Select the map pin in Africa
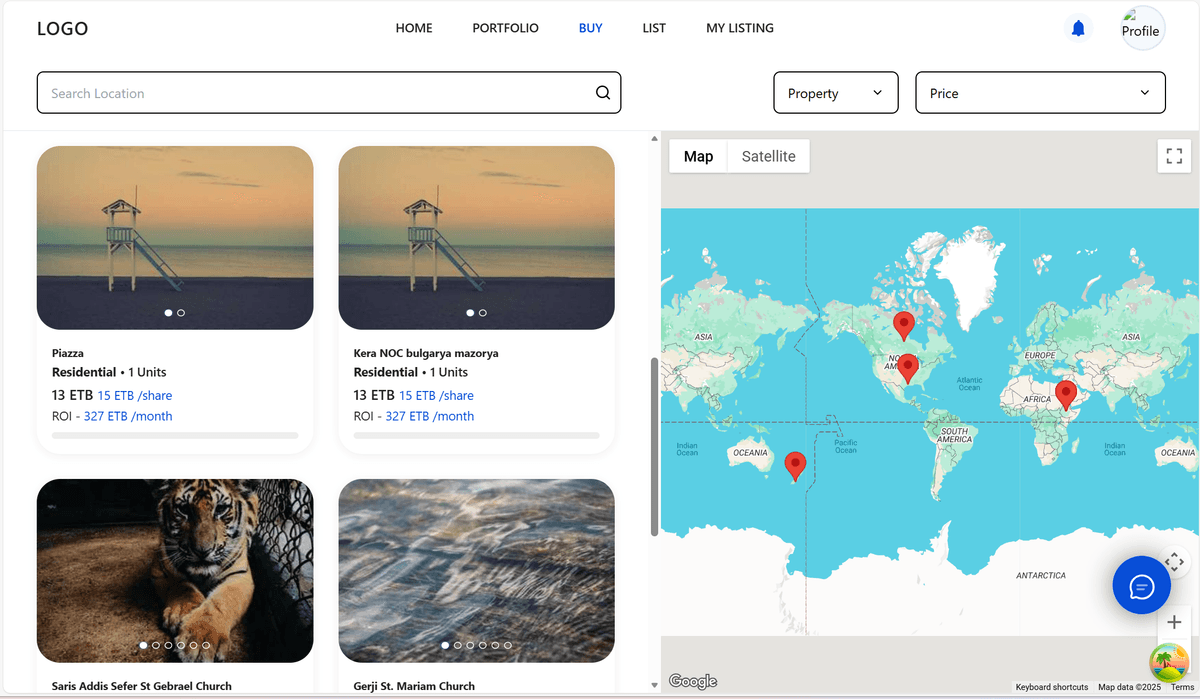 coord(1066,395)
